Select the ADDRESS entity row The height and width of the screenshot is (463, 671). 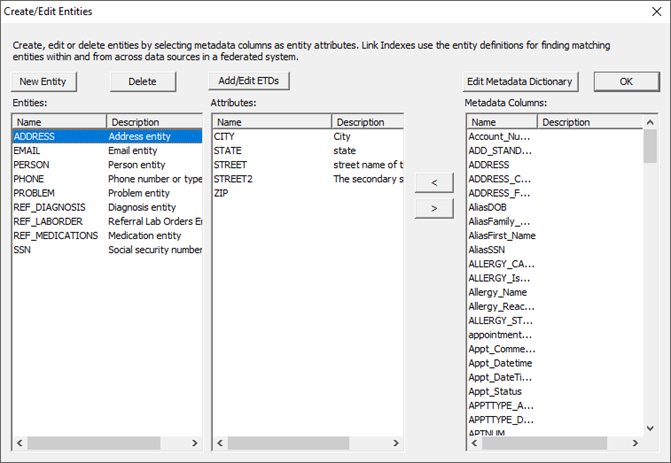coord(107,137)
